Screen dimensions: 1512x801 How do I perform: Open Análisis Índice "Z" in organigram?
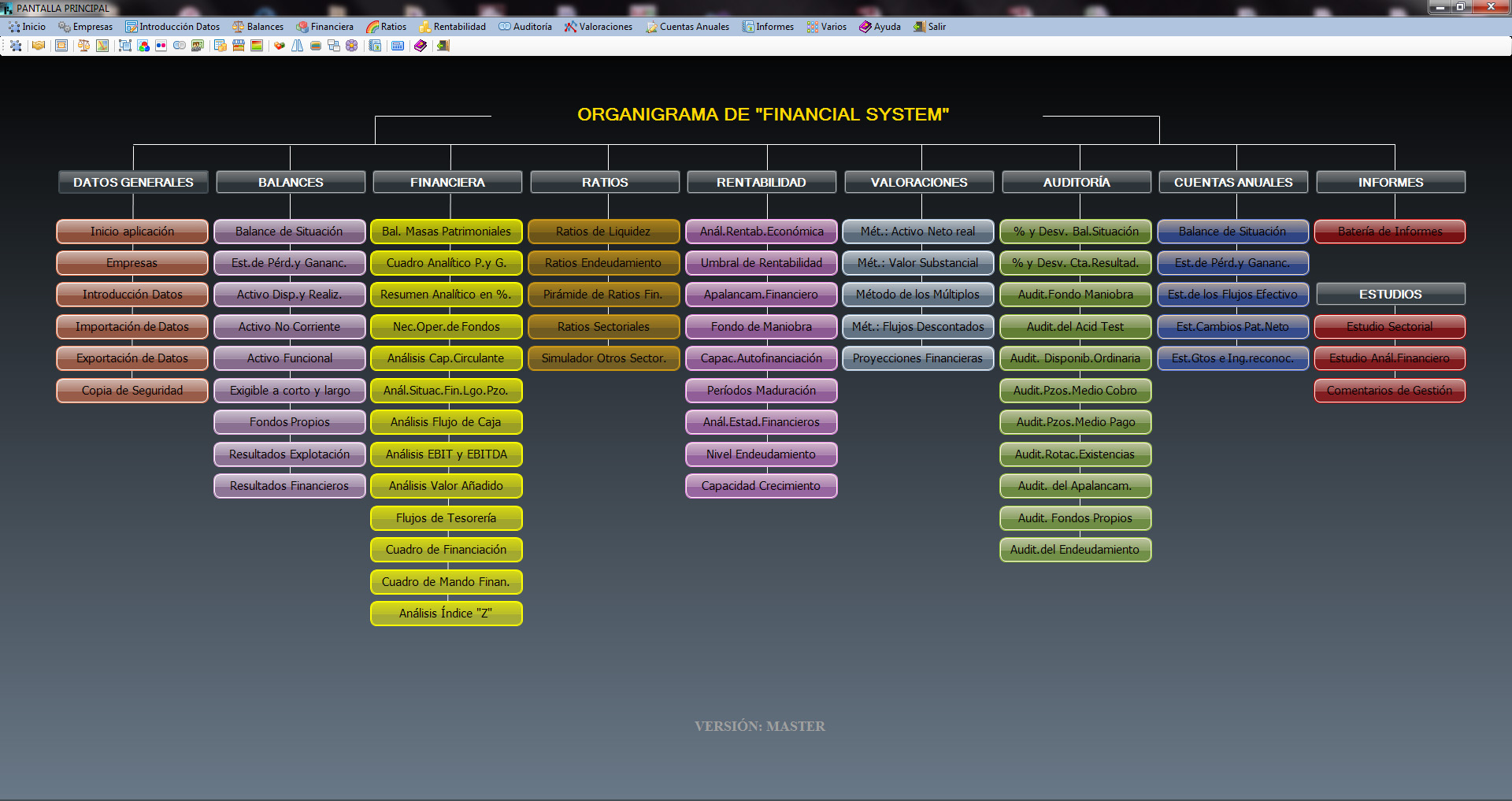tap(446, 614)
